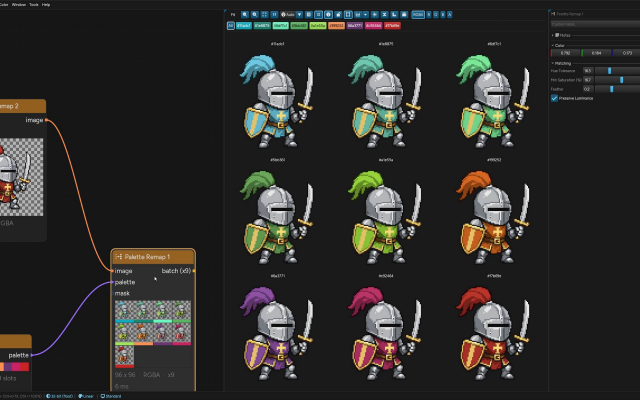Click the lime-plumed knight preview image
This screenshot has height=400, width=640.
385,217
